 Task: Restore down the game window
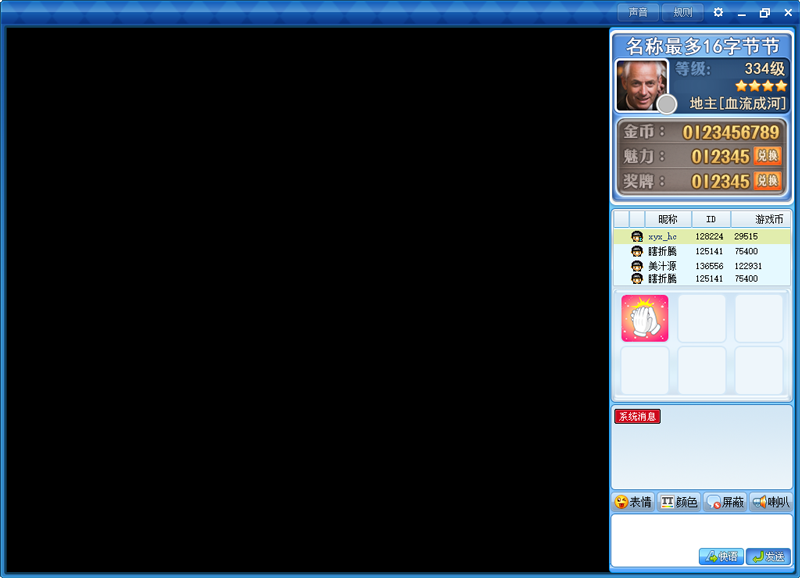[765, 13]
